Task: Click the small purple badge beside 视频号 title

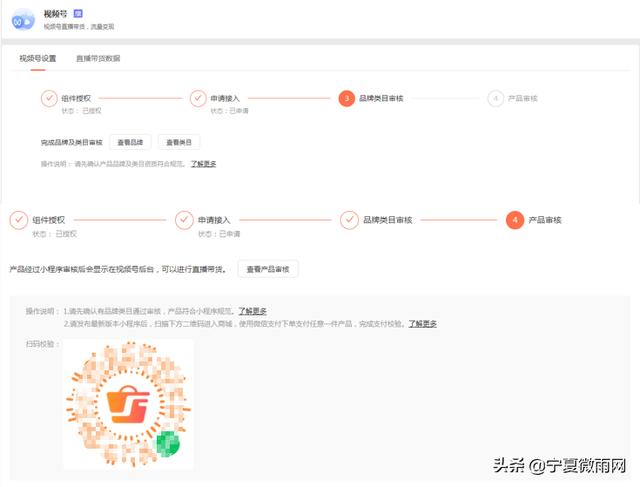Action: click(78, 13)
